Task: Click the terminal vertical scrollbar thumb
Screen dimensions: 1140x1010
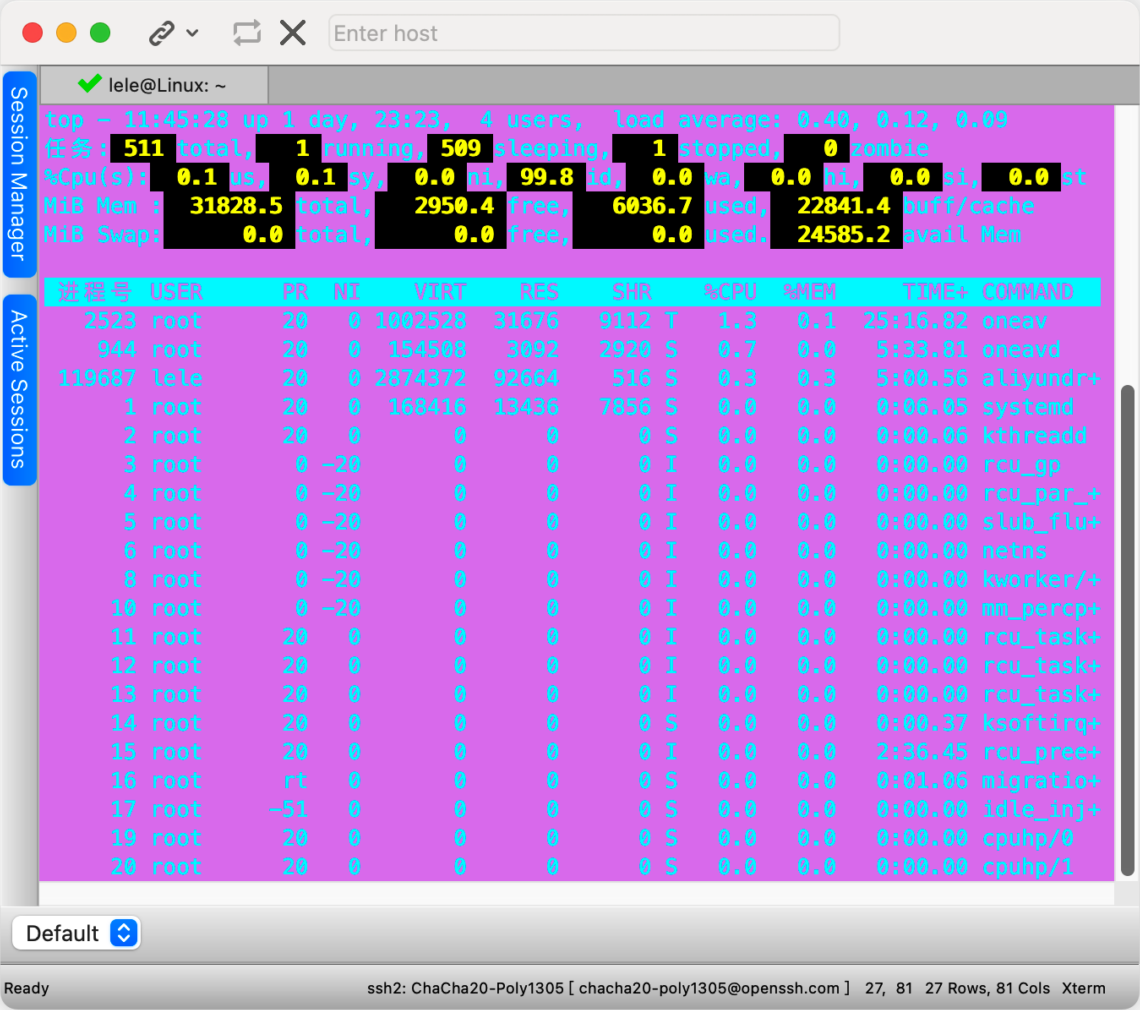Action: [1128, 630]
